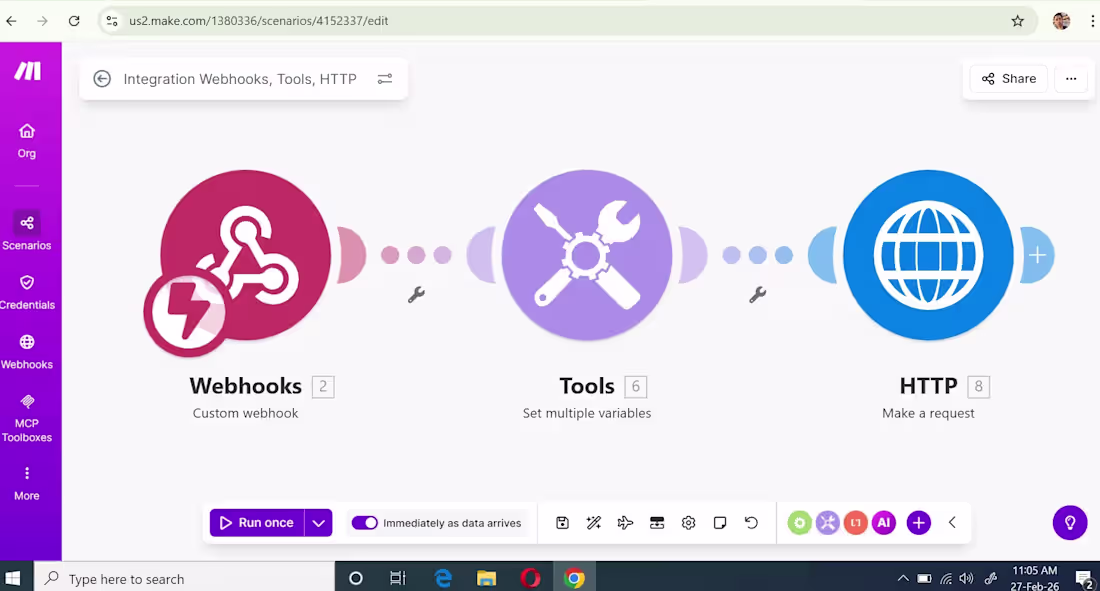Open Opera browser from taskbar
Screen dimensions: 1100x591
pos(530,578)
